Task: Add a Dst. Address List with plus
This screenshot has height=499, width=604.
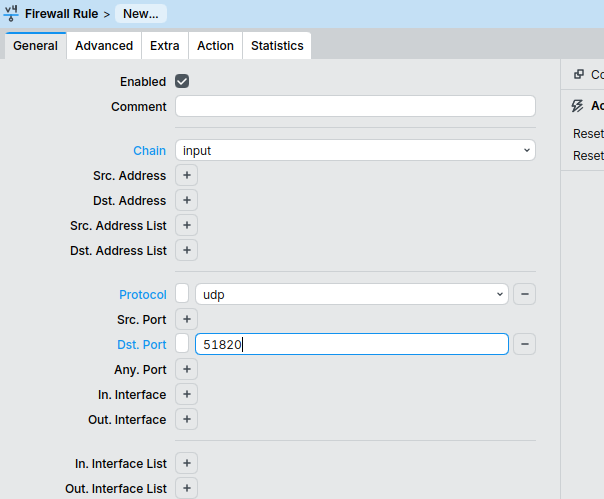Action: pos(187,250)
